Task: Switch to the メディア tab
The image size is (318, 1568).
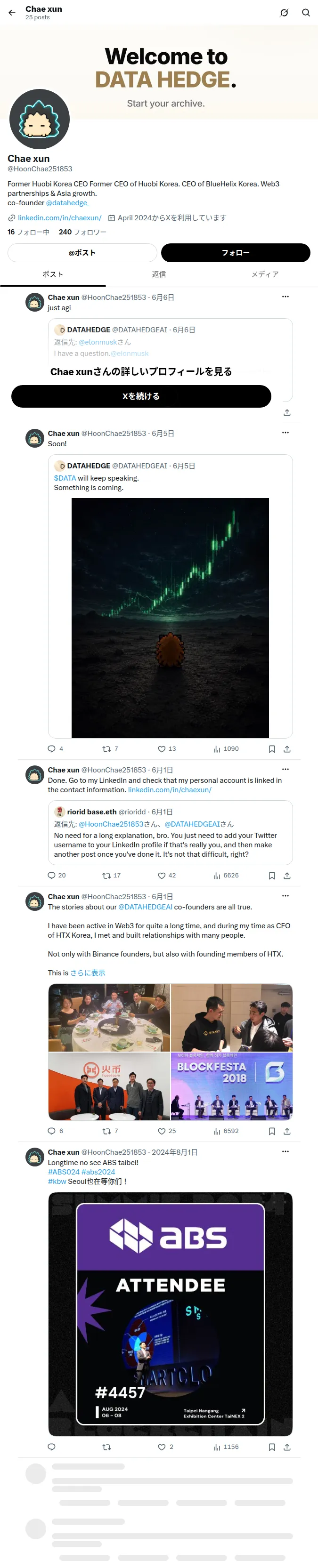Action: coord(265,274)
